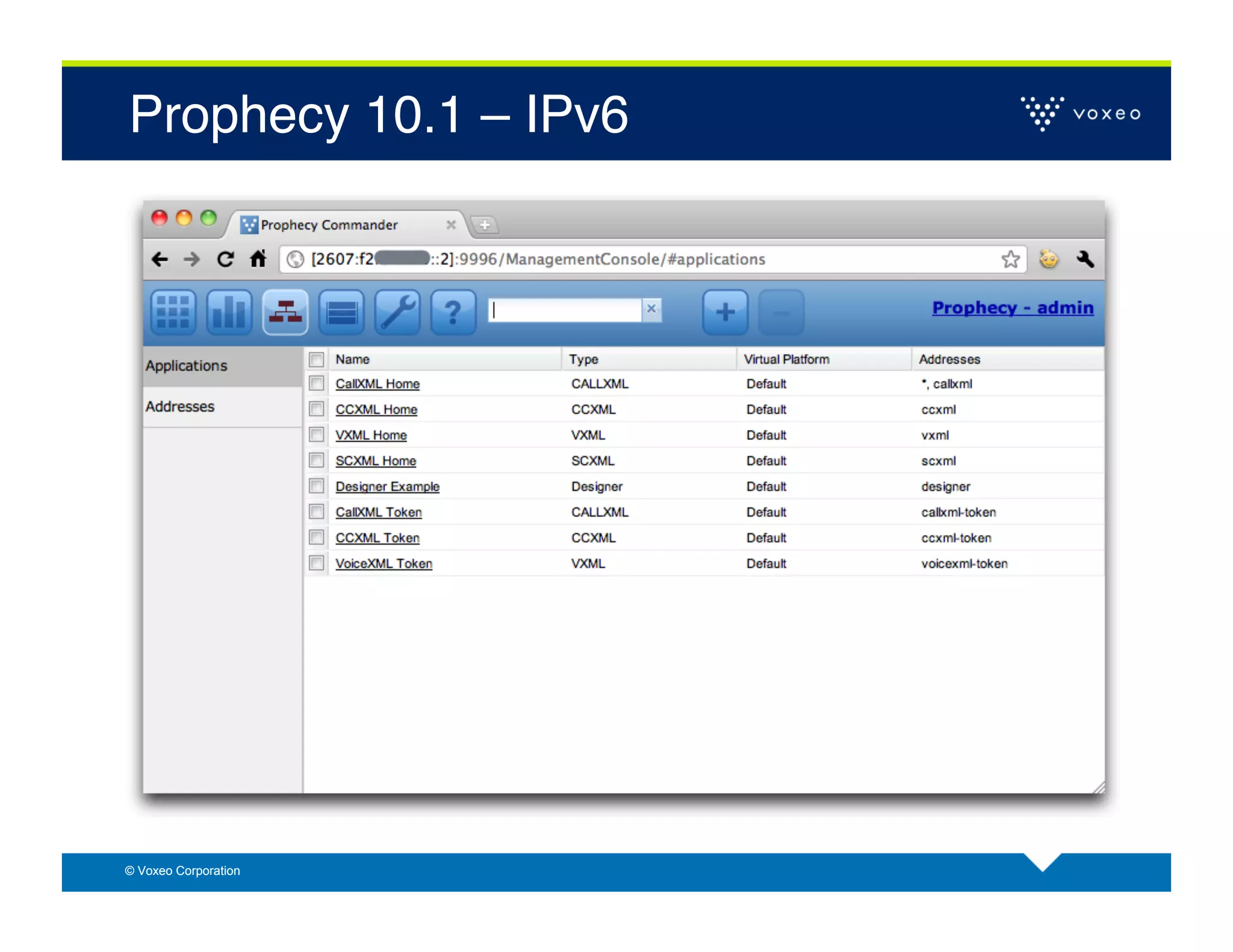Open the browser wrench settings menu

coord(1085,259)
